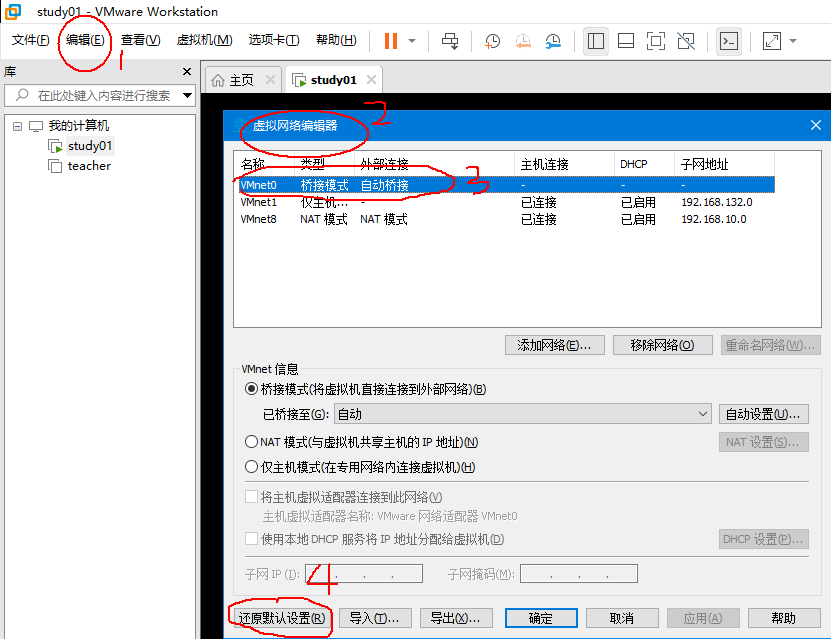
Task: Open the VM menu
Action: tap(204, 40)
